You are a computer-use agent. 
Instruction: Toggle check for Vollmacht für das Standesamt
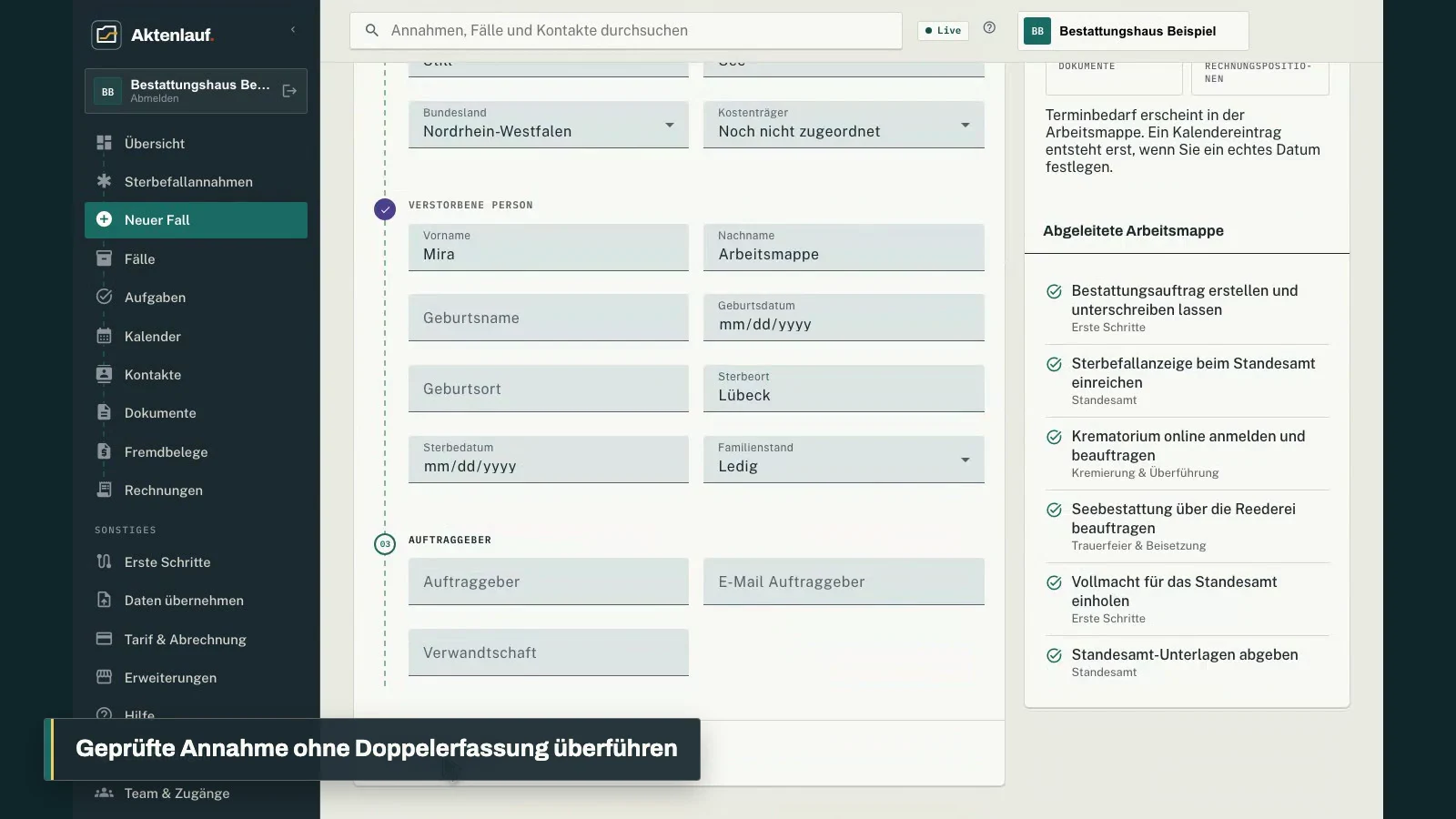coord(1054,582)
